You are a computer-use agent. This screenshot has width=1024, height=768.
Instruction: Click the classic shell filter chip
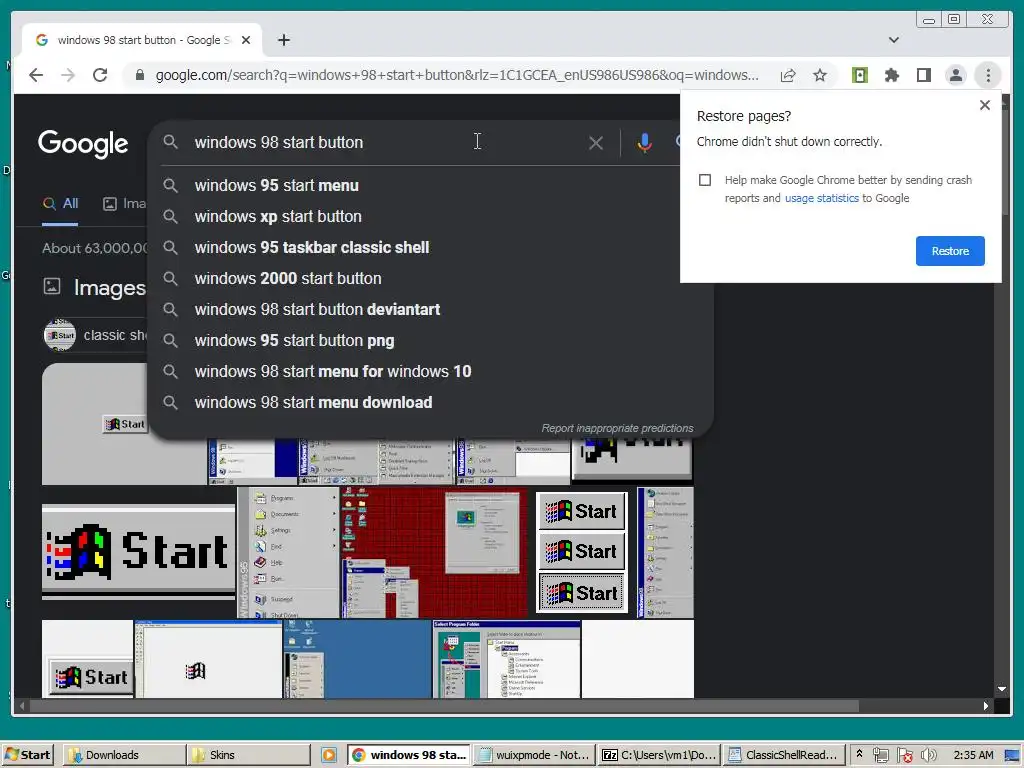pyautogui.click(x=95, y=335)
